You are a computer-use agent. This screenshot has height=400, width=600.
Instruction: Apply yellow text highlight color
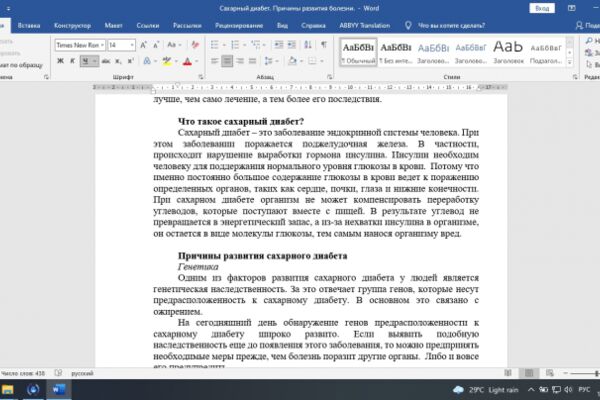(167, 61)
